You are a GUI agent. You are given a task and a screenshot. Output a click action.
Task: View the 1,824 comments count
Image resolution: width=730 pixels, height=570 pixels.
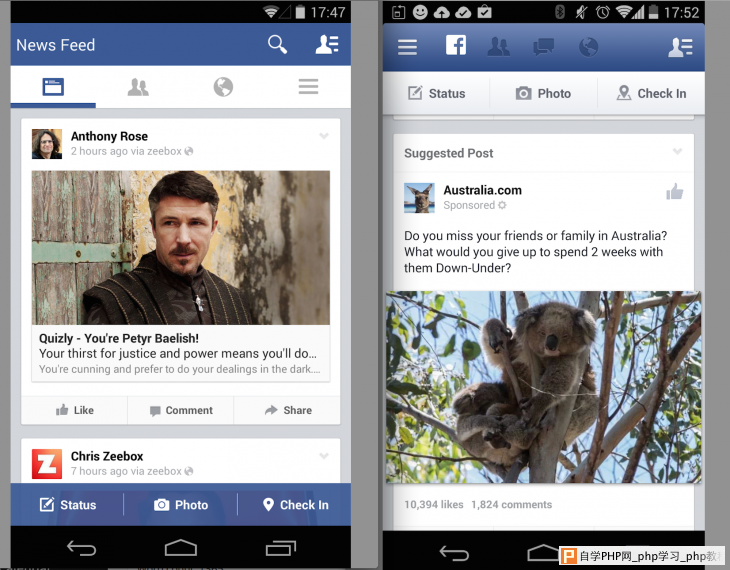coord(512,504)
